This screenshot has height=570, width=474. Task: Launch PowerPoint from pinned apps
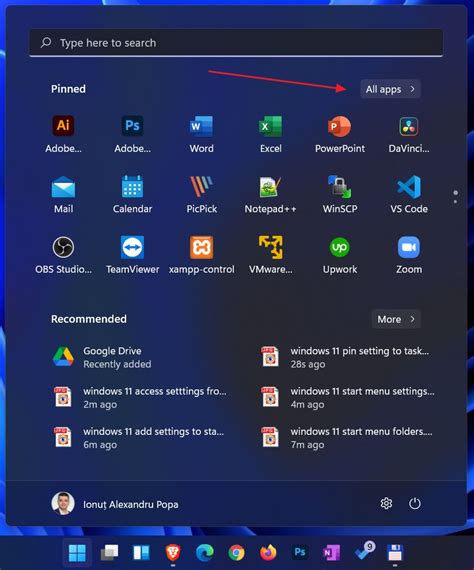(340, 134)
